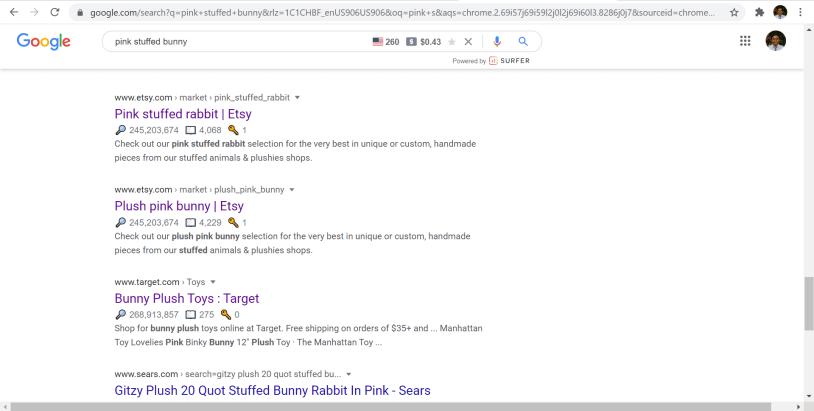Expand the etsy plush_pink_bunny result arrow
Screen dimensions: 814x411
[x=292, y=190]
